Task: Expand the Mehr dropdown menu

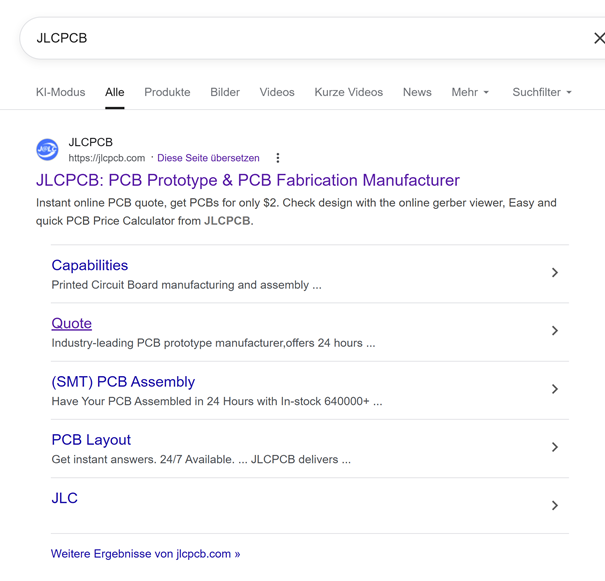Action: 470,92
